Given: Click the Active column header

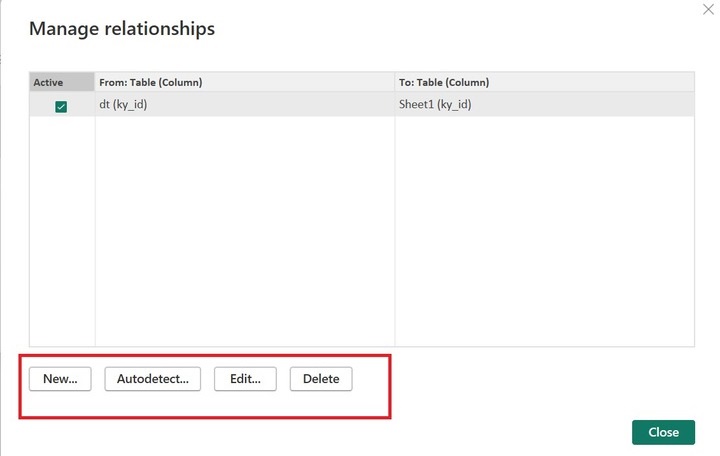Looking at the screenshot, I should tap(48, 82).
